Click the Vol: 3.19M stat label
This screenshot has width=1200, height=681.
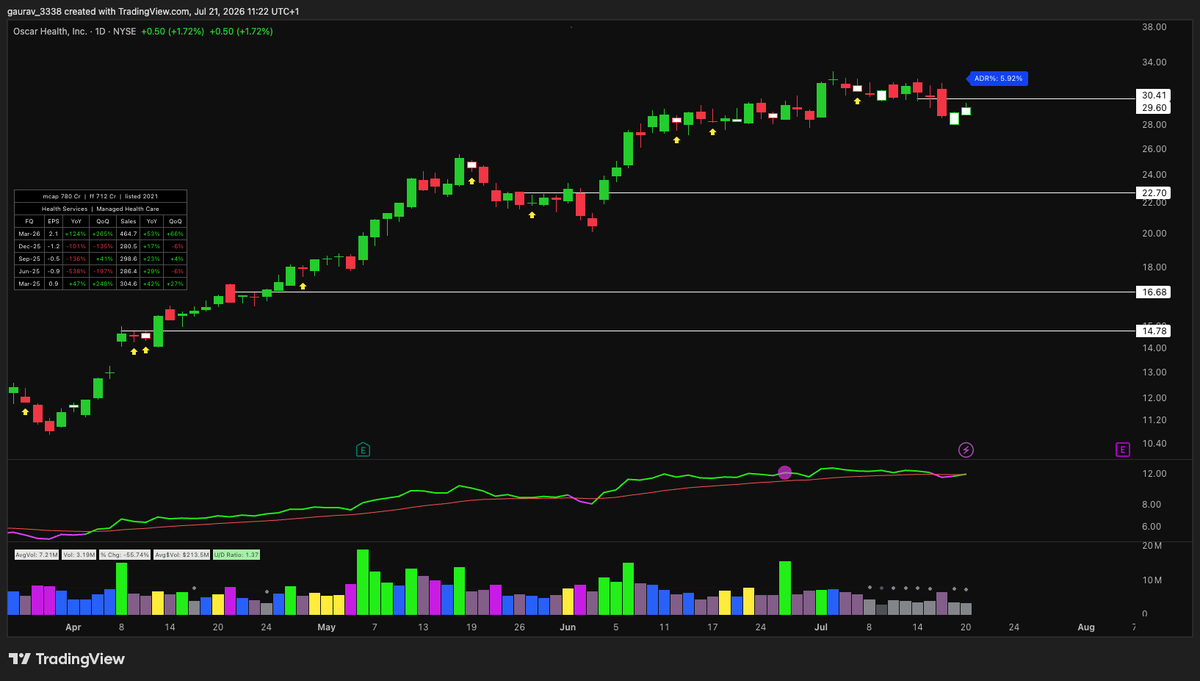(x=79, y=555)
